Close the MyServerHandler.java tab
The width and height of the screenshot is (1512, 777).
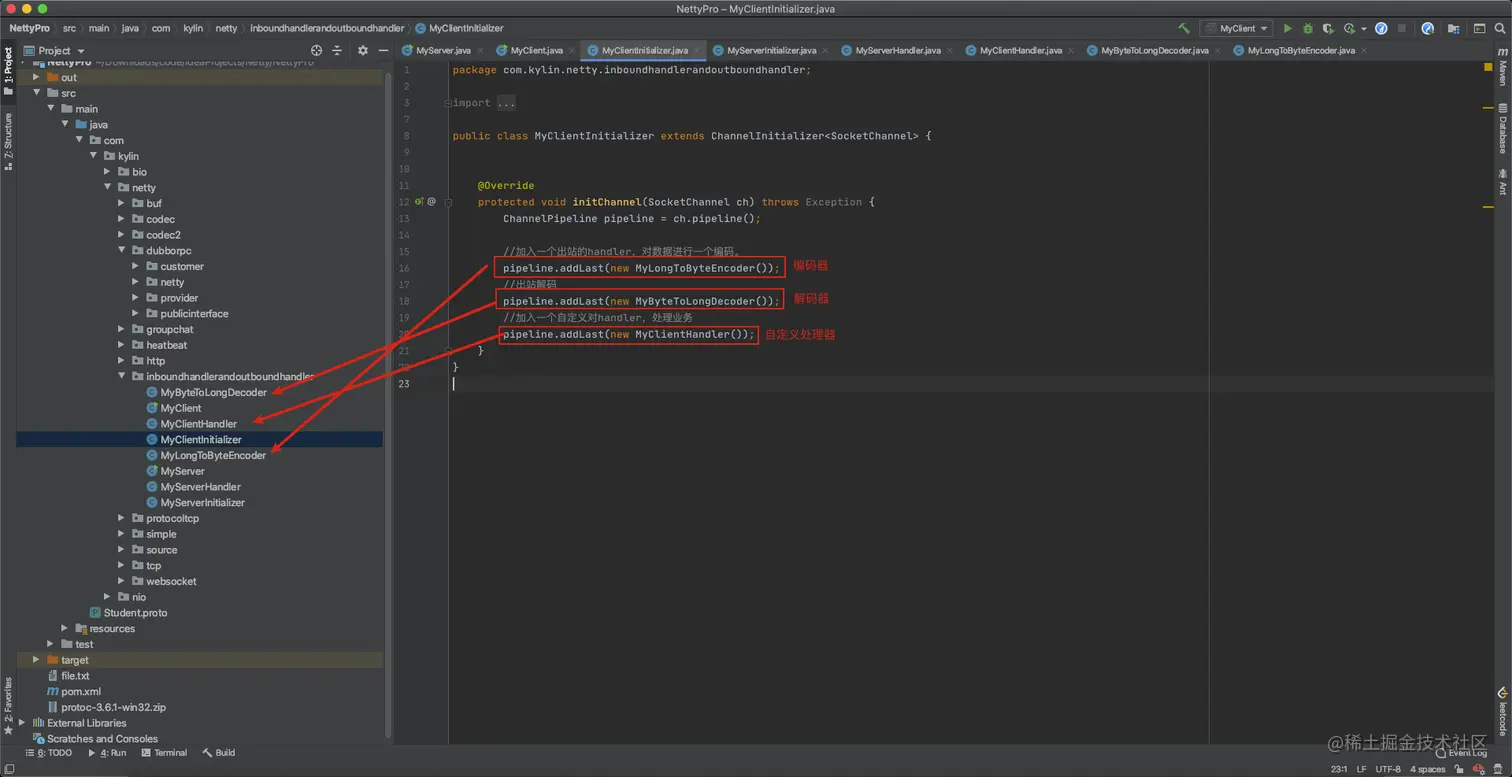[951, 50]
